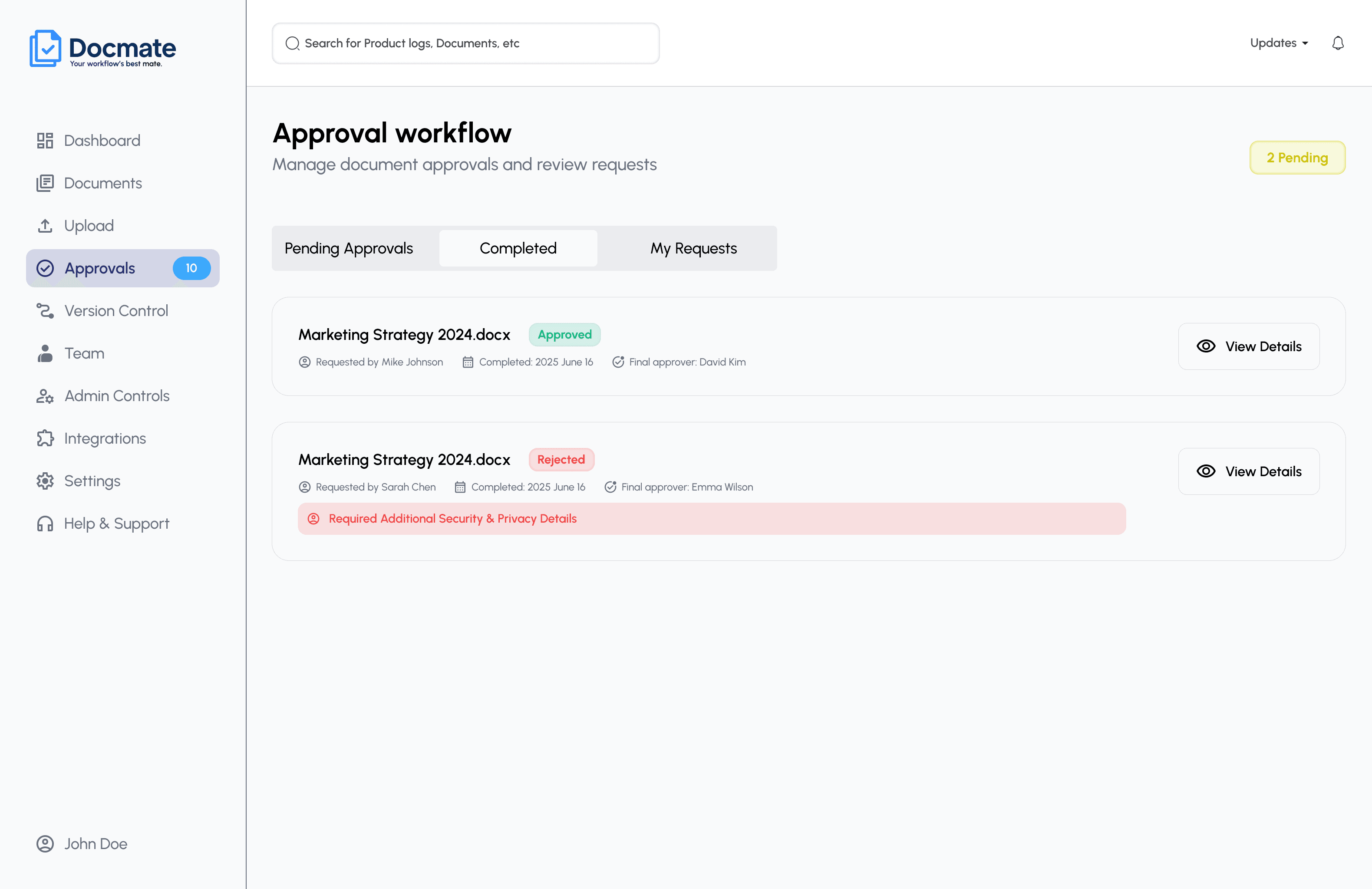
Task: Click check icon beside Final approver: Emma Wilson
Action: pos(610,487)
